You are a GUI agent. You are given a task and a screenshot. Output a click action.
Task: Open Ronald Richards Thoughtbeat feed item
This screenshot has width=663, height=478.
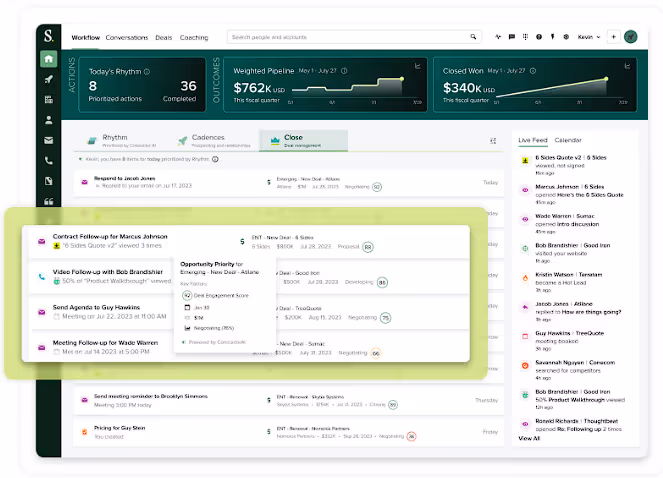point(575,425)
